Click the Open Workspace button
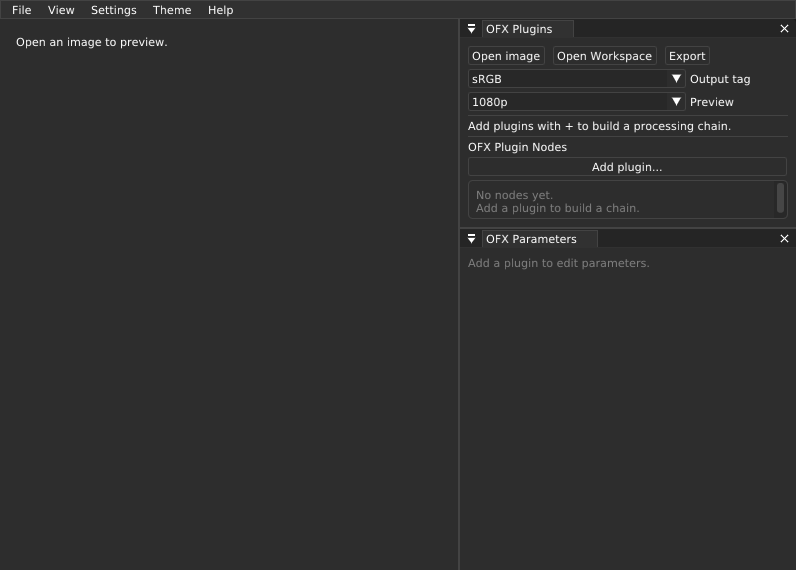Screen dimensions: 796x570 click(604, 56)
